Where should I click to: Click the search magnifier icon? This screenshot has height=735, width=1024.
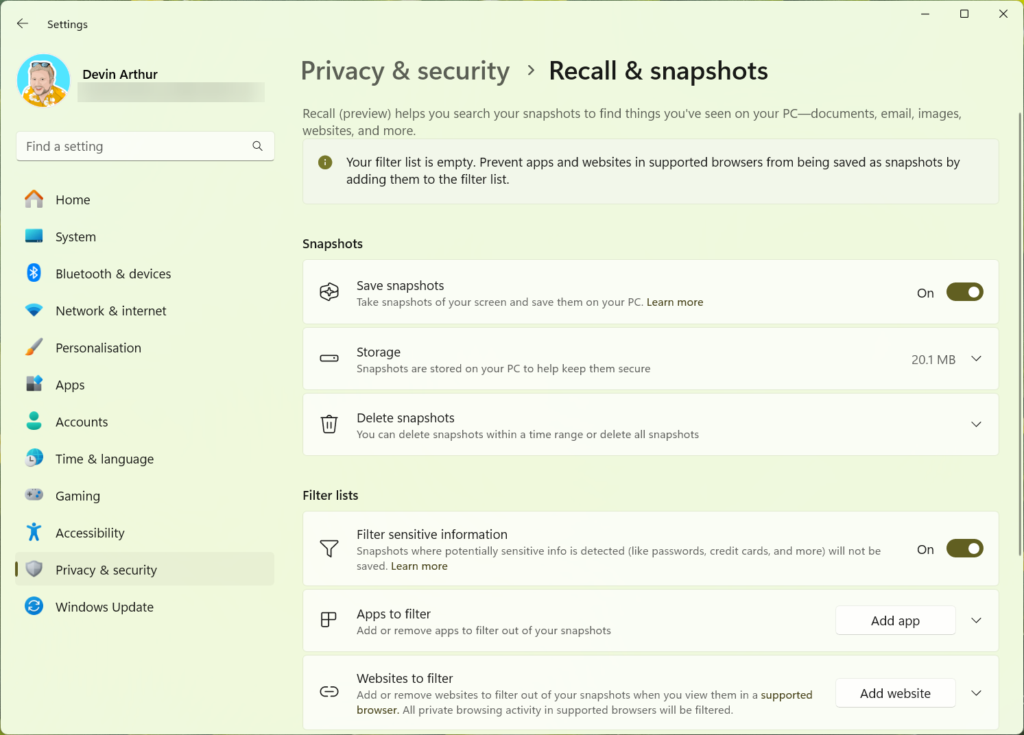click(257, 146)
